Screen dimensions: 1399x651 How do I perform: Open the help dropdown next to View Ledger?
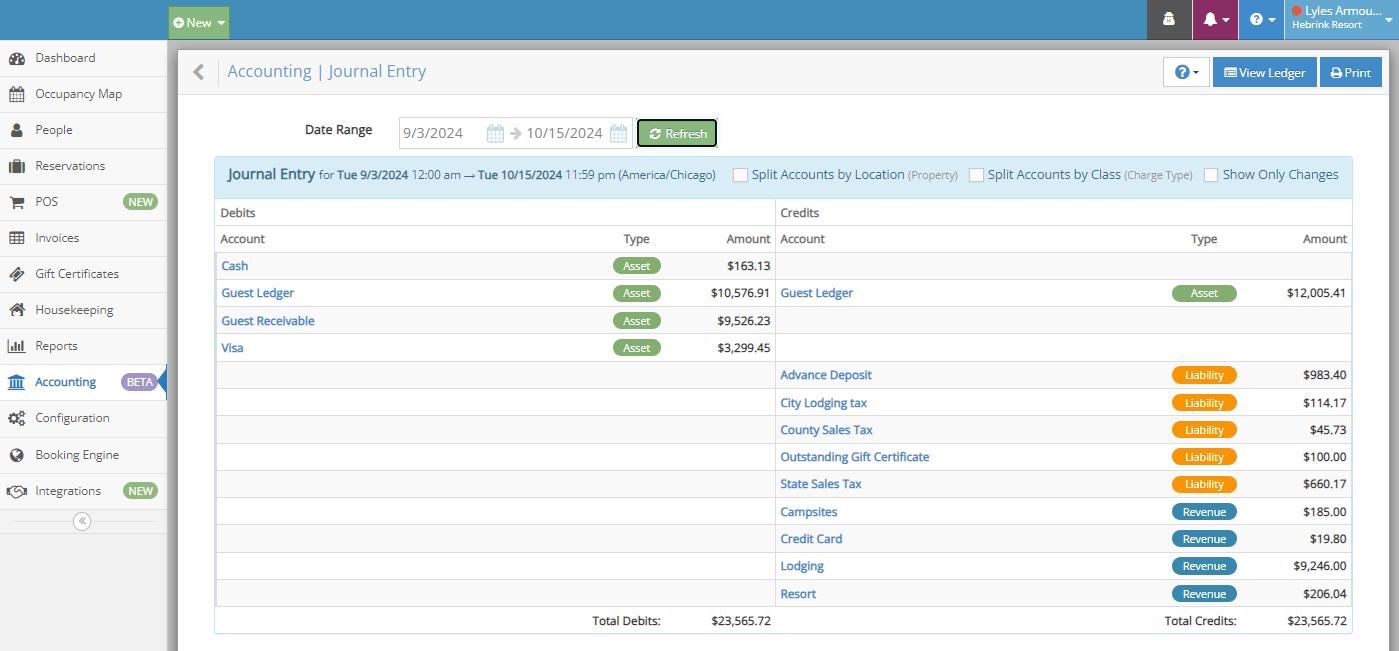coord(1186,72)
